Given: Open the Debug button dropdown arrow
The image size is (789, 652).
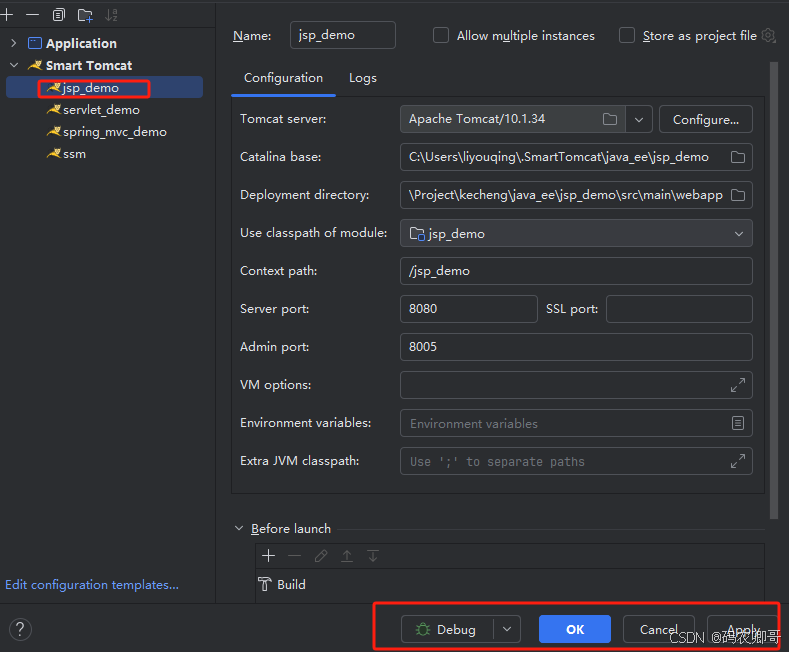Looking at the screenshot, I should pyautogui.click(x=507, y=629).
